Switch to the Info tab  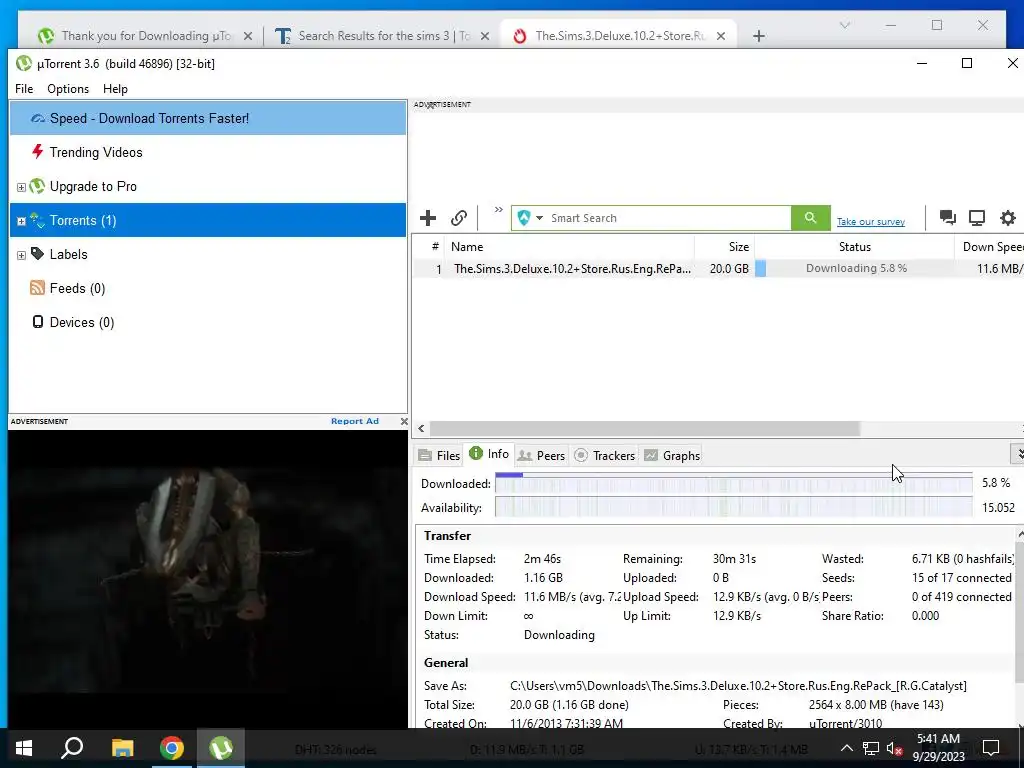click(488, 454)
